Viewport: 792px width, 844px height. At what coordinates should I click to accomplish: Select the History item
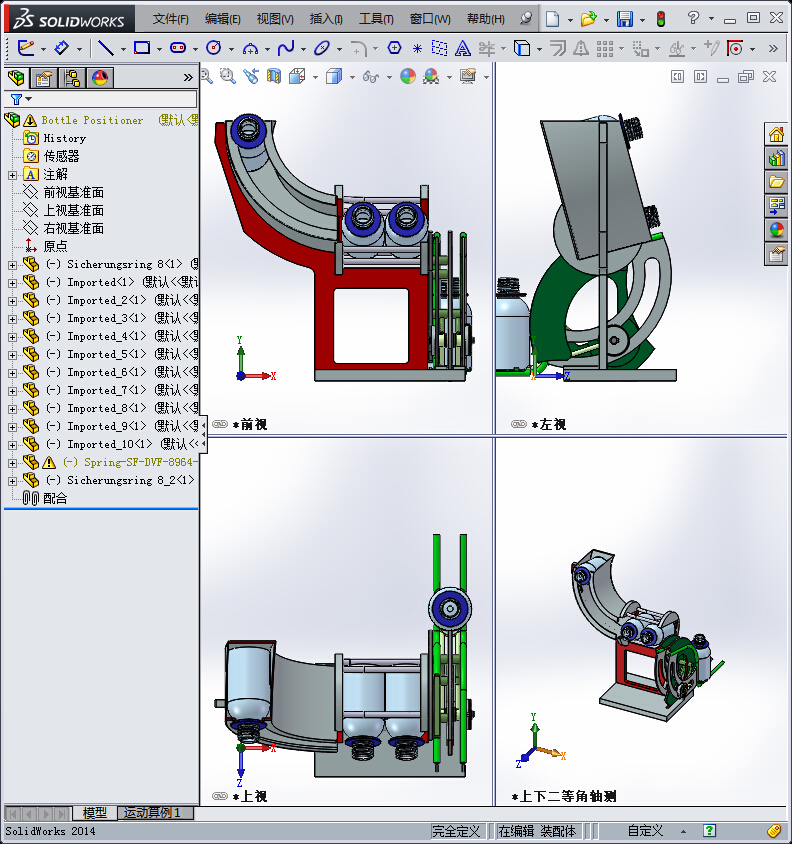click(x=65, y=138)
